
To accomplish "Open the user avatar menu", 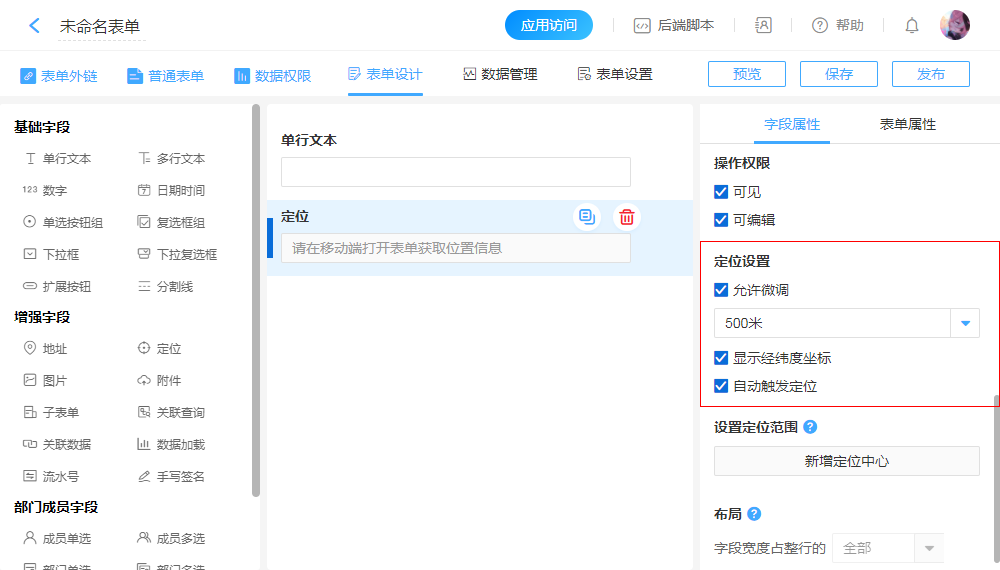I will tap(954, 26).
